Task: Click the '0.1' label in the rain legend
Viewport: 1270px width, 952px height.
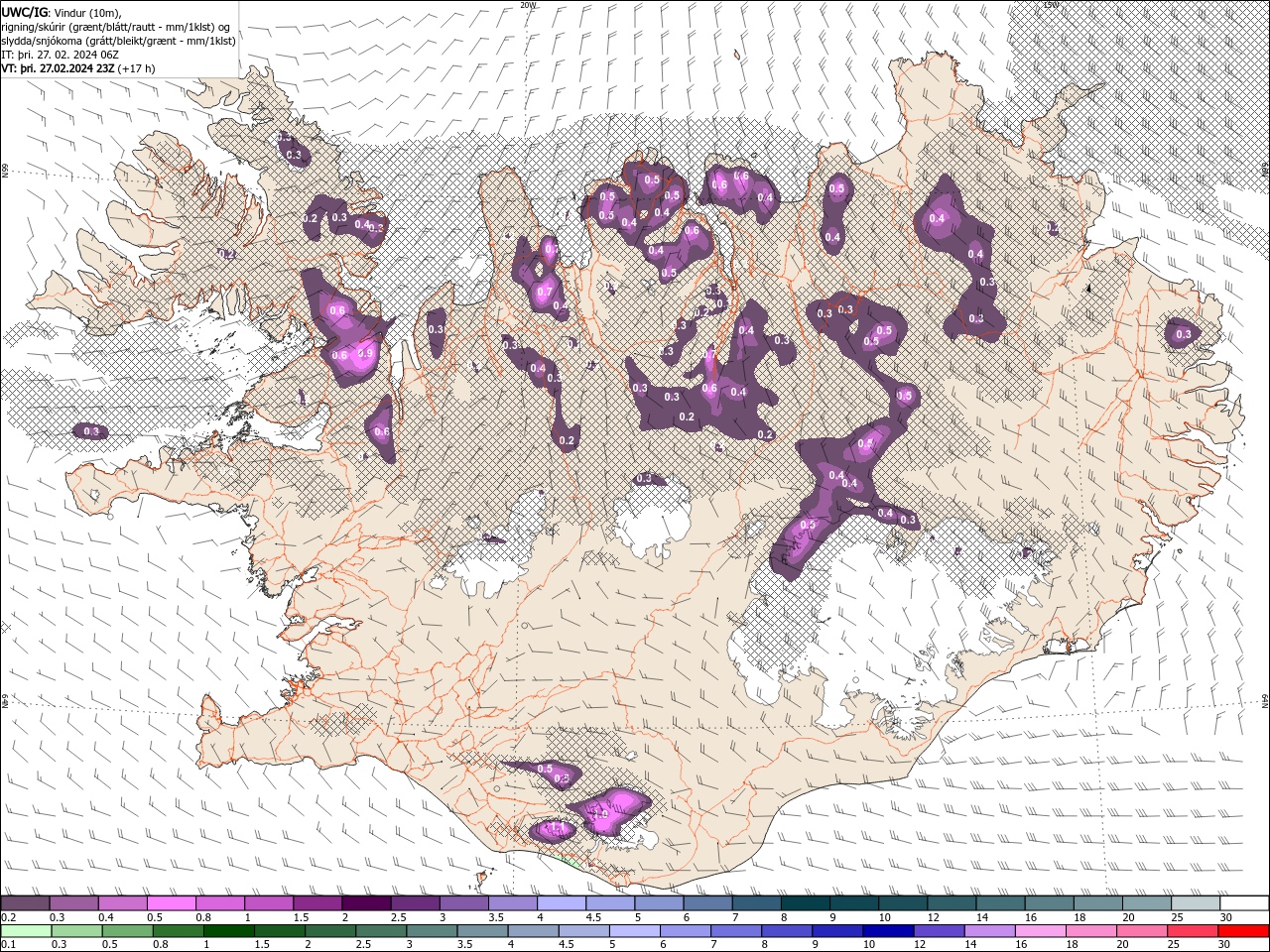Action: point(8,944)
